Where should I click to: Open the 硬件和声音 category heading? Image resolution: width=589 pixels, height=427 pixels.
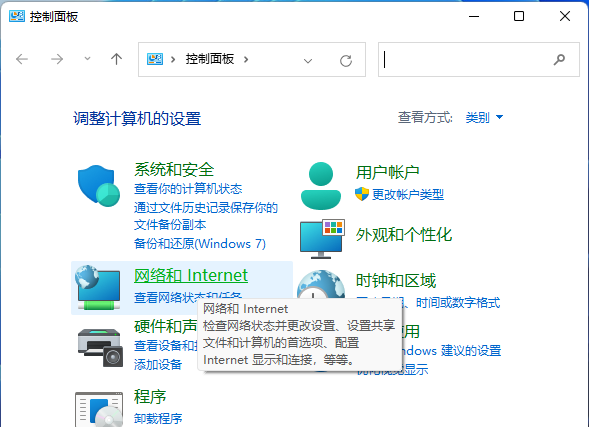pos(166,327)
